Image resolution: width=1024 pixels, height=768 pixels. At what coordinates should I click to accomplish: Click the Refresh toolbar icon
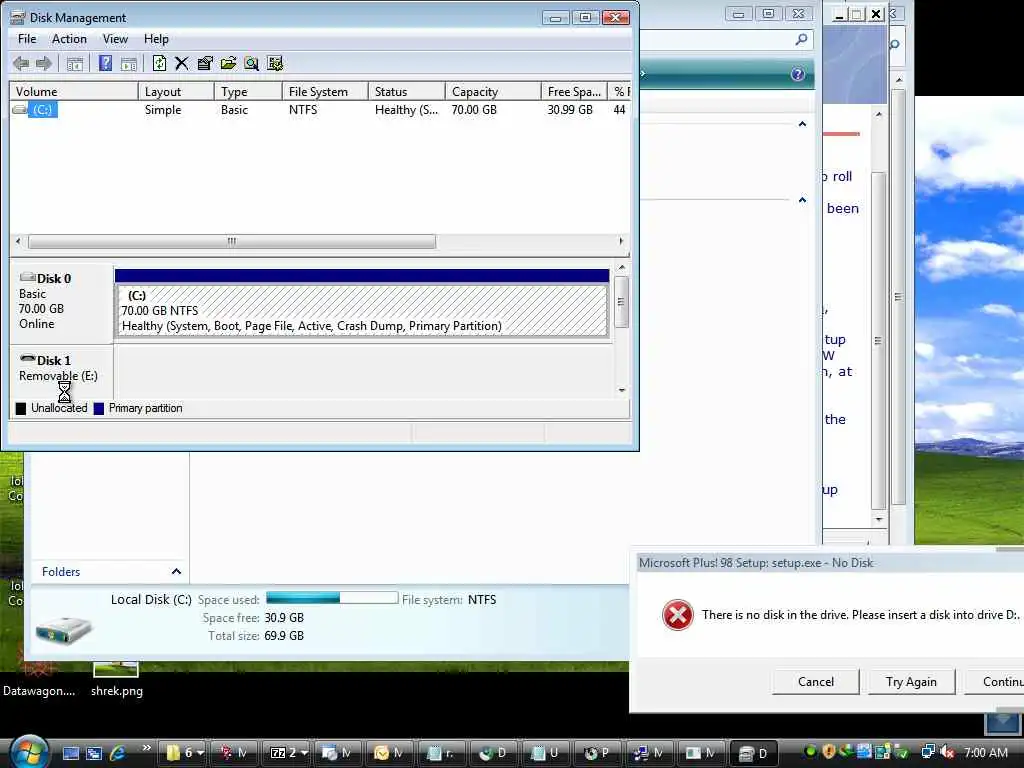pyautogui.click(x=159, y=63)
